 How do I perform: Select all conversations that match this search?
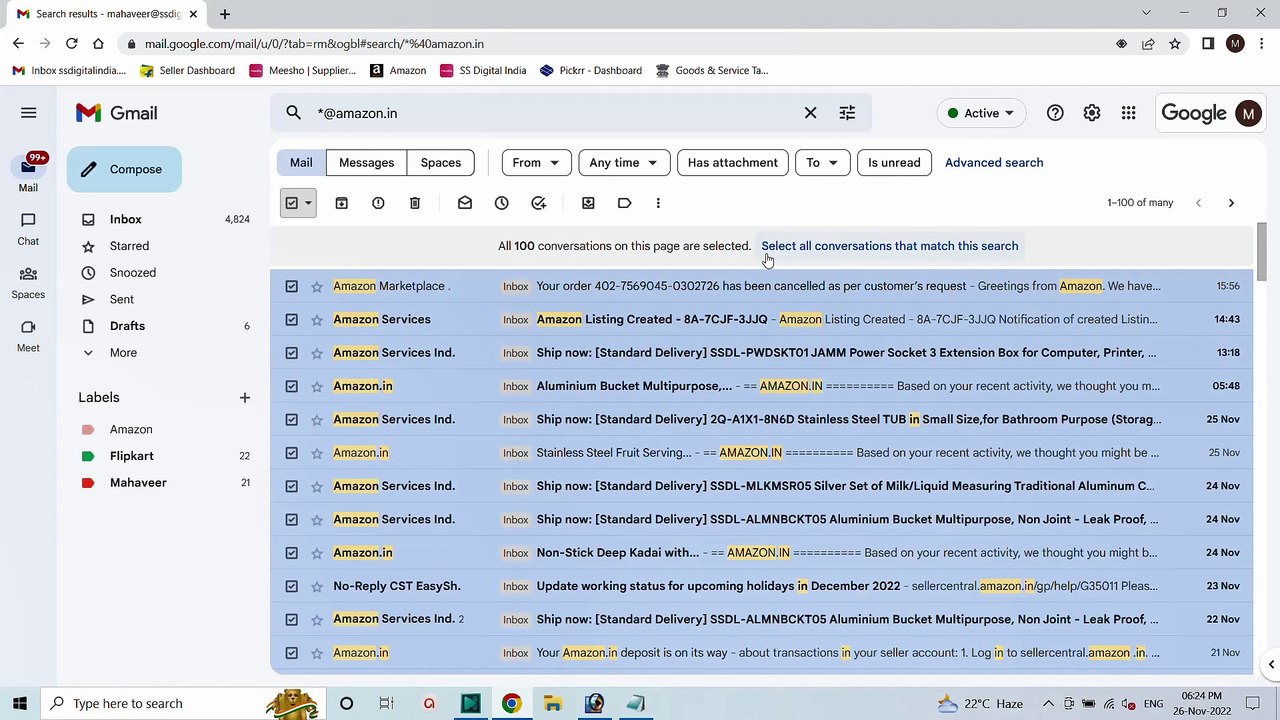click(890, 246)
